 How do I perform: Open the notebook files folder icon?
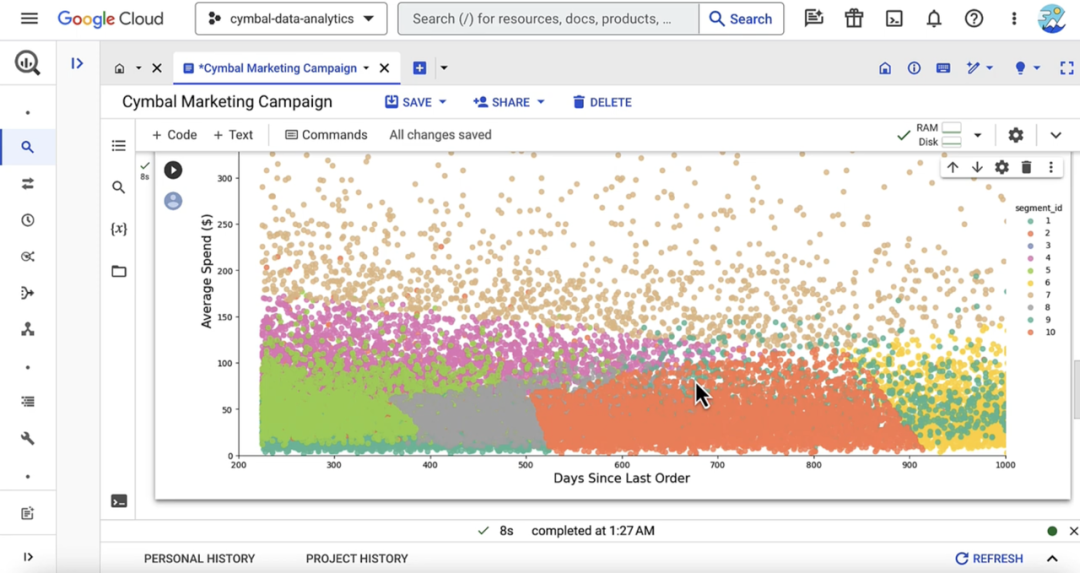click(x=119, y=271)
